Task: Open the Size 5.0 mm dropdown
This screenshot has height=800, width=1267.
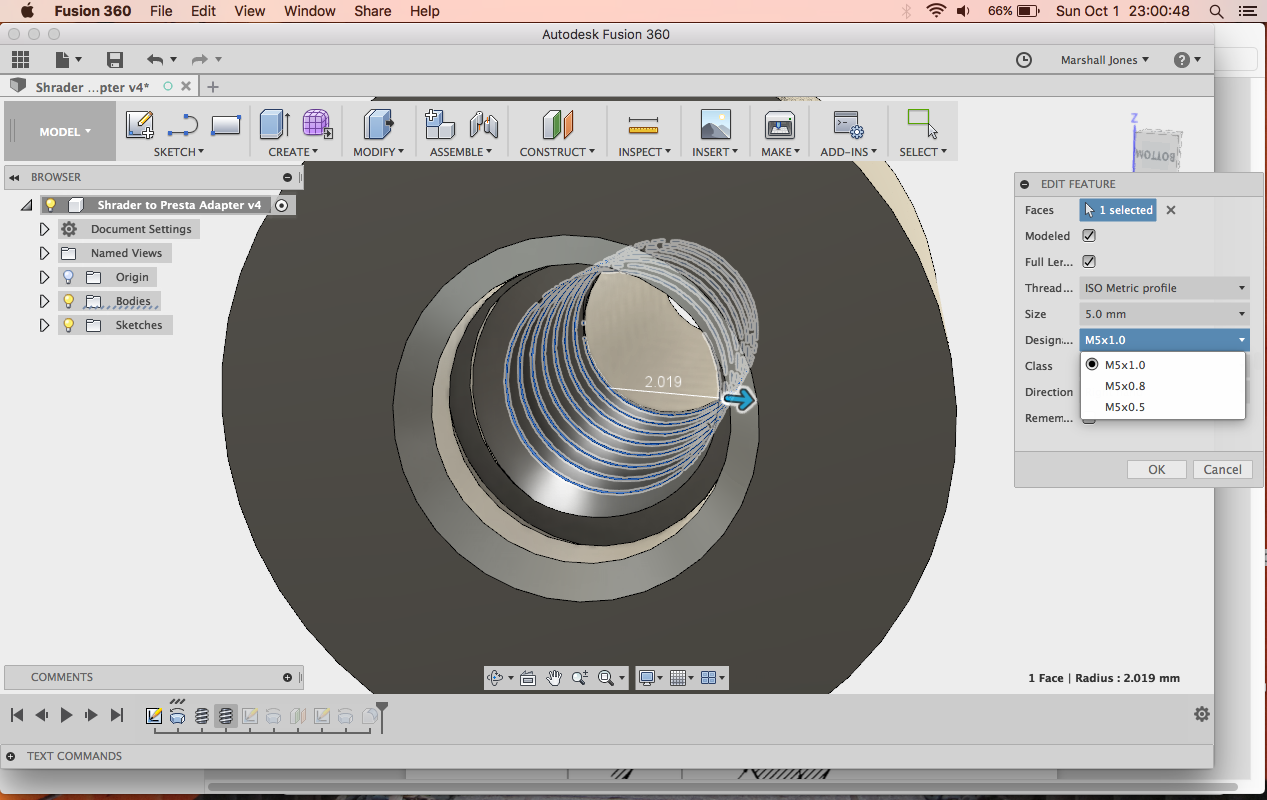Action: point(1164,314)
